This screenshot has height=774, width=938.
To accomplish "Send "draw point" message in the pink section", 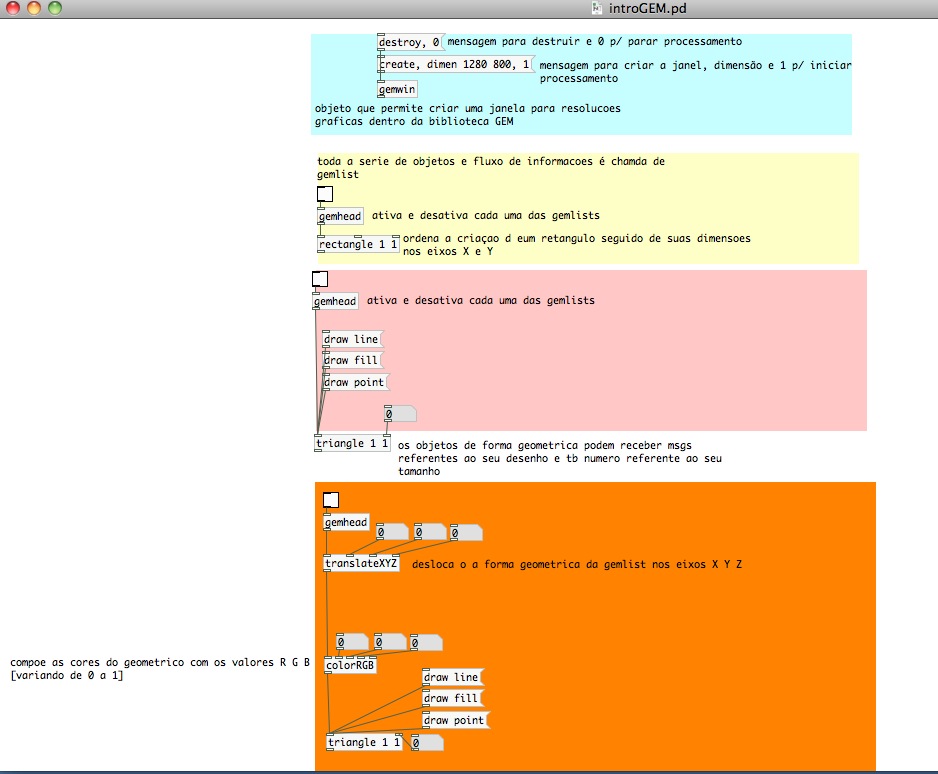I will (x=354, y=382).
